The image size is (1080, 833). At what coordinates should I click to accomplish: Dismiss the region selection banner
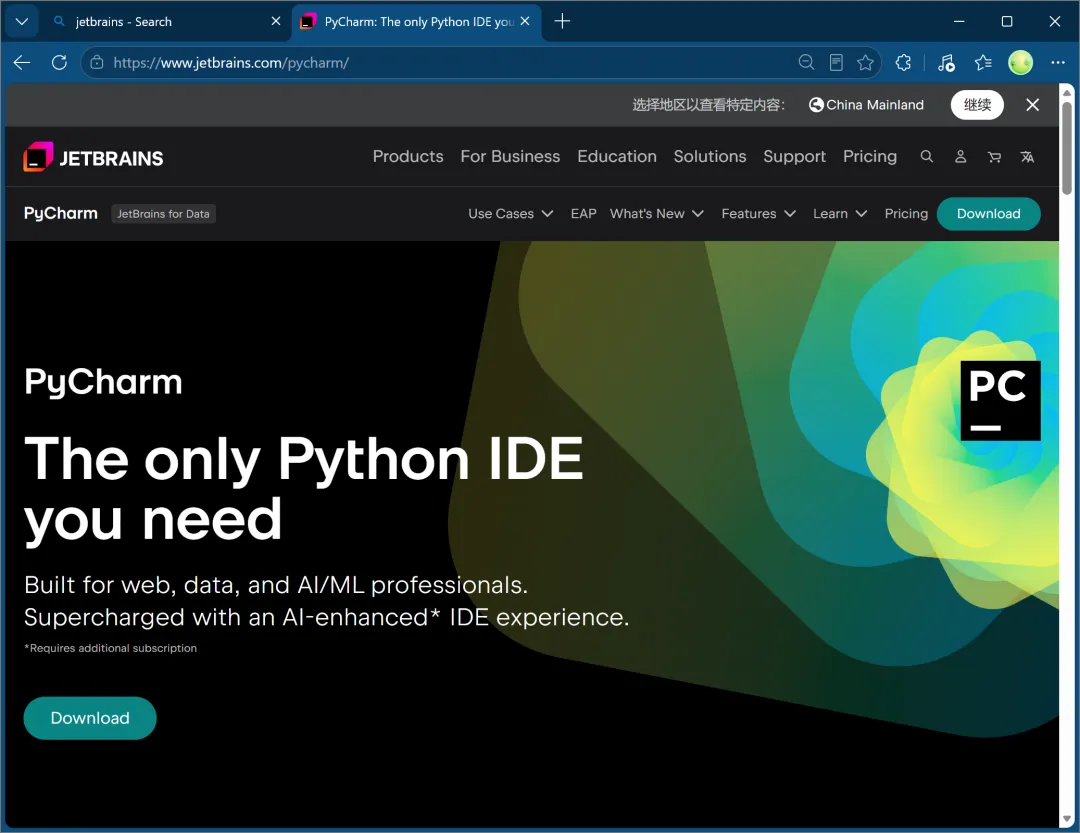pos(1032,105)
